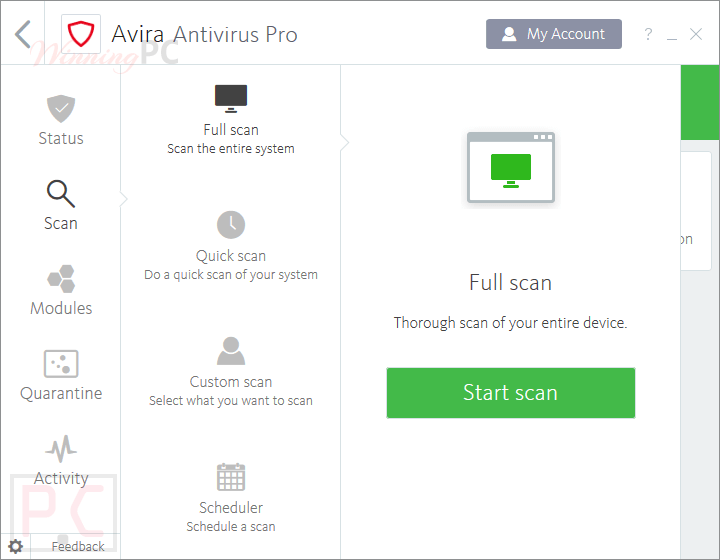Click 'Schedule a scan' text
Viewport: 720px width, 560px height.
coord(231,526)
